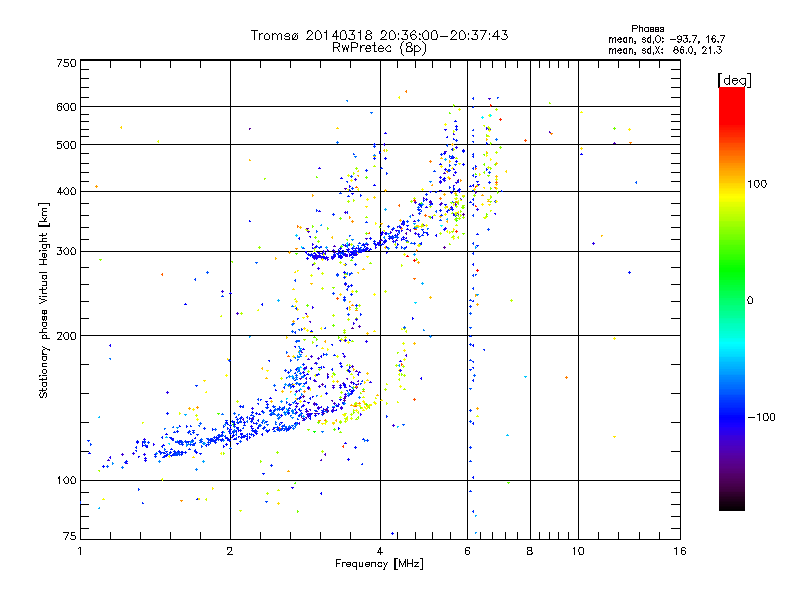
Task: Click the plot title "Tromsø 20140318 20:36:00-20:37:43"
Action: tap(379, 35)
